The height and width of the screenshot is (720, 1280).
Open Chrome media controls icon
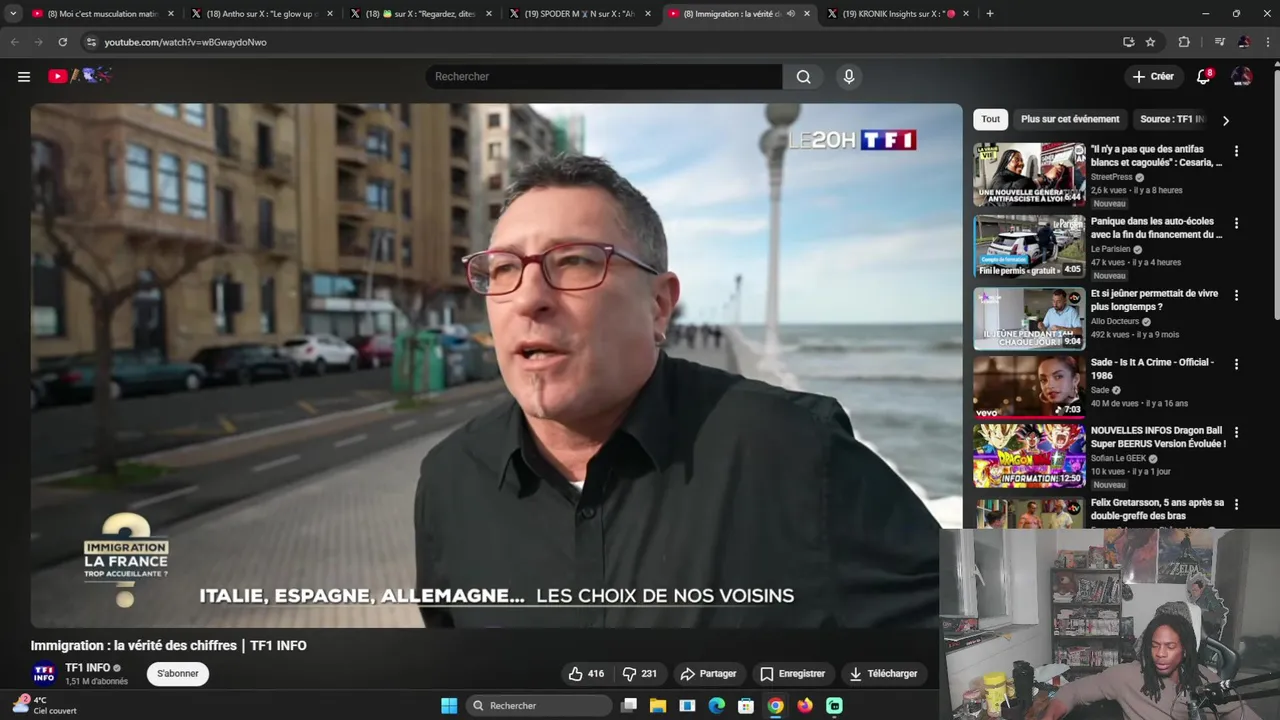point(1219,42)
